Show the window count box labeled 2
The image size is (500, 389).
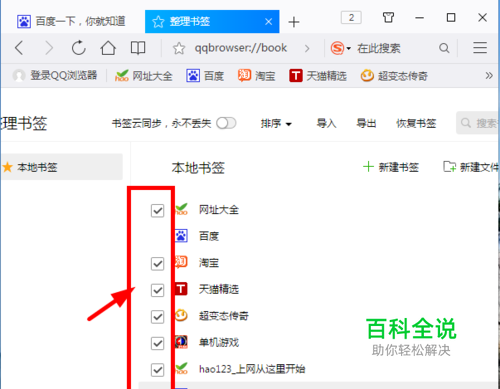(x=351, y=17)
